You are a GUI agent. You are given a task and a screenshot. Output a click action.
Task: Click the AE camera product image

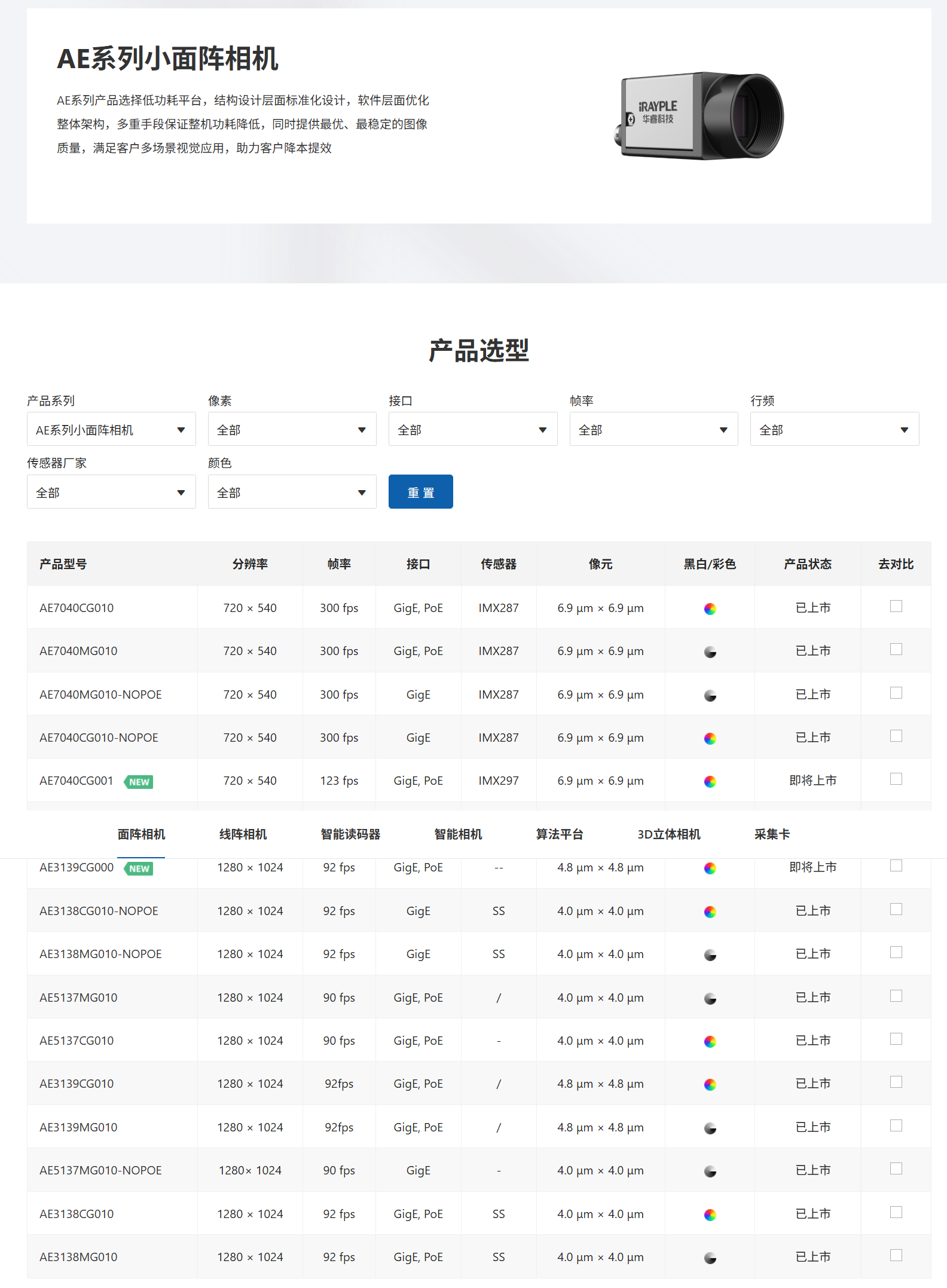coord(699,115)
